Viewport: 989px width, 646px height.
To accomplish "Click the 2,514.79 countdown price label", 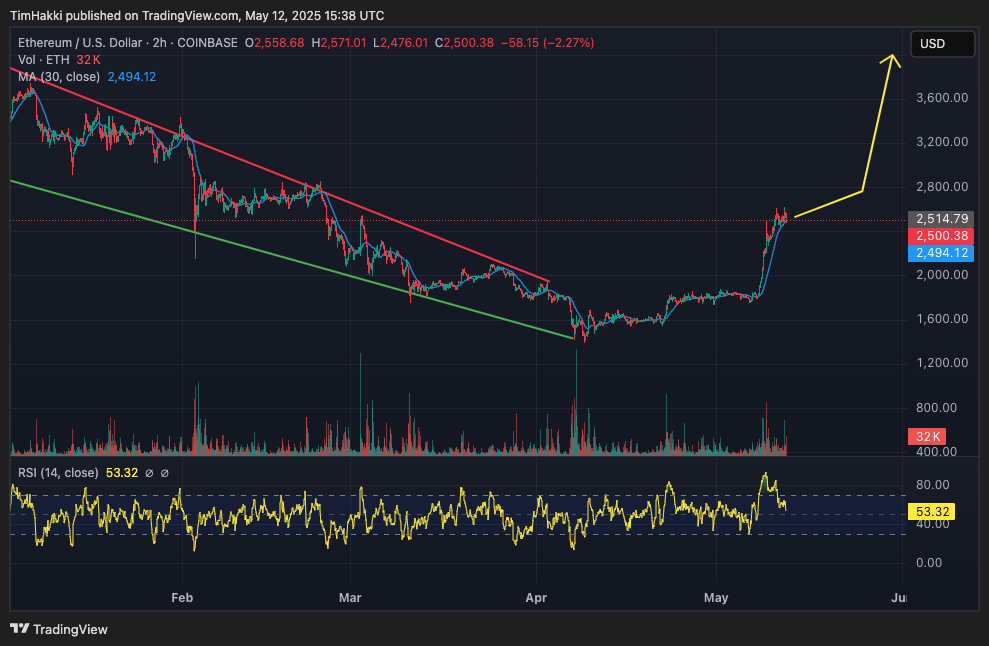I will pyautogui.click(x=941, y=217).
